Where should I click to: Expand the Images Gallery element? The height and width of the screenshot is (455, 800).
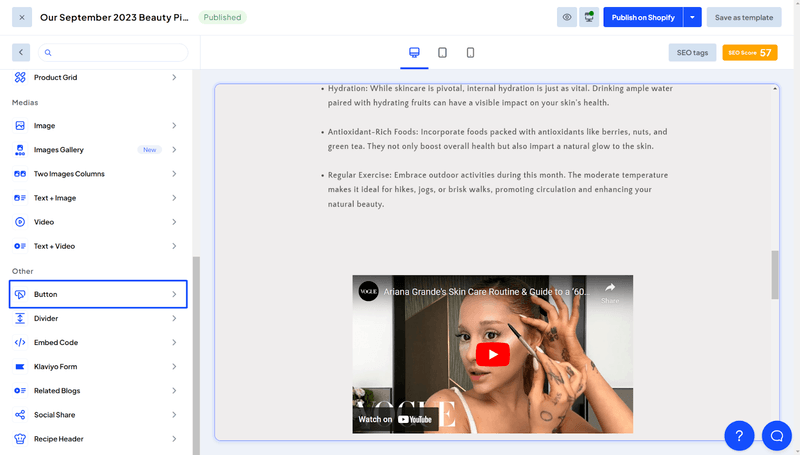173,150
